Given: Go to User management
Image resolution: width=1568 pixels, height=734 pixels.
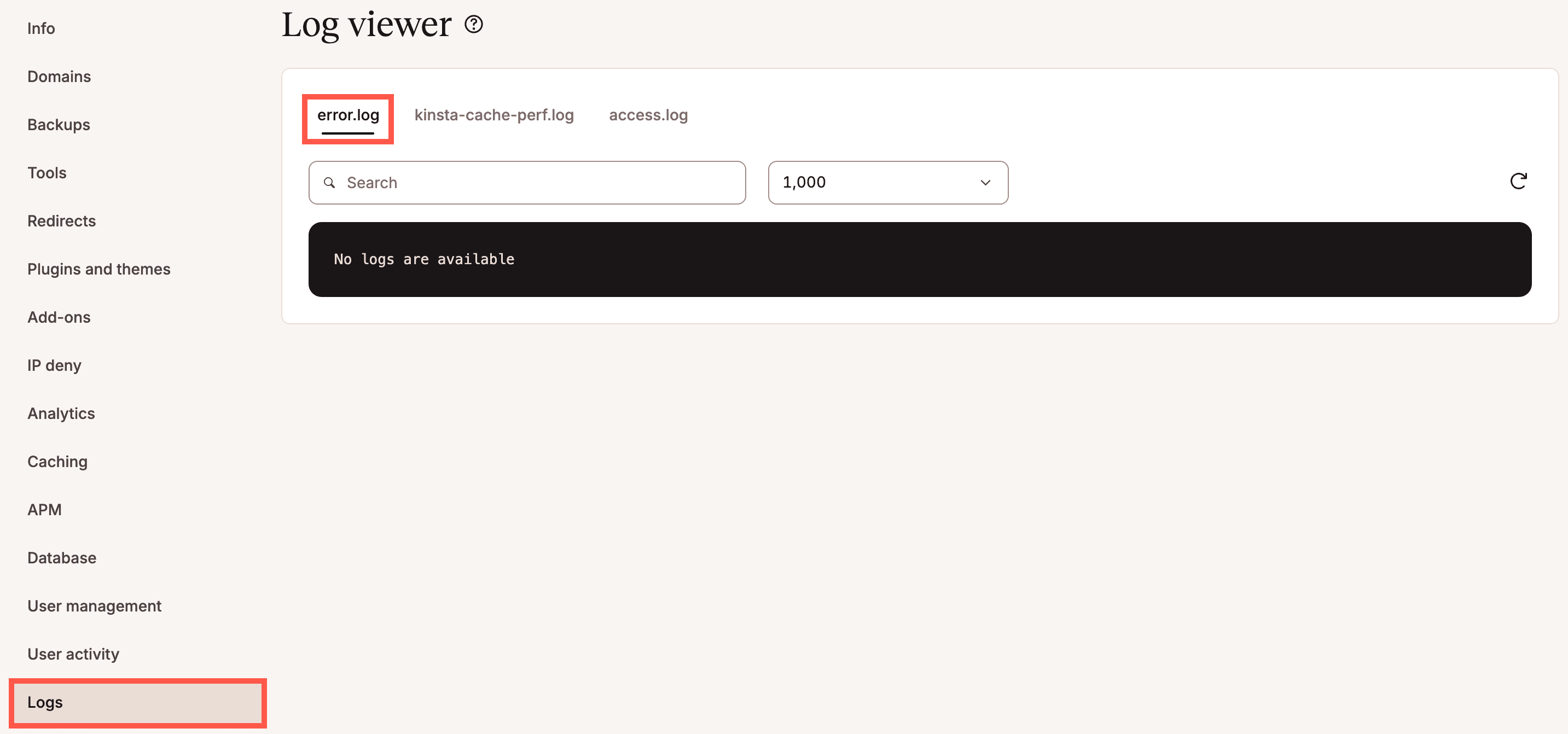Looking at the screenshot, I should point(94,605).
